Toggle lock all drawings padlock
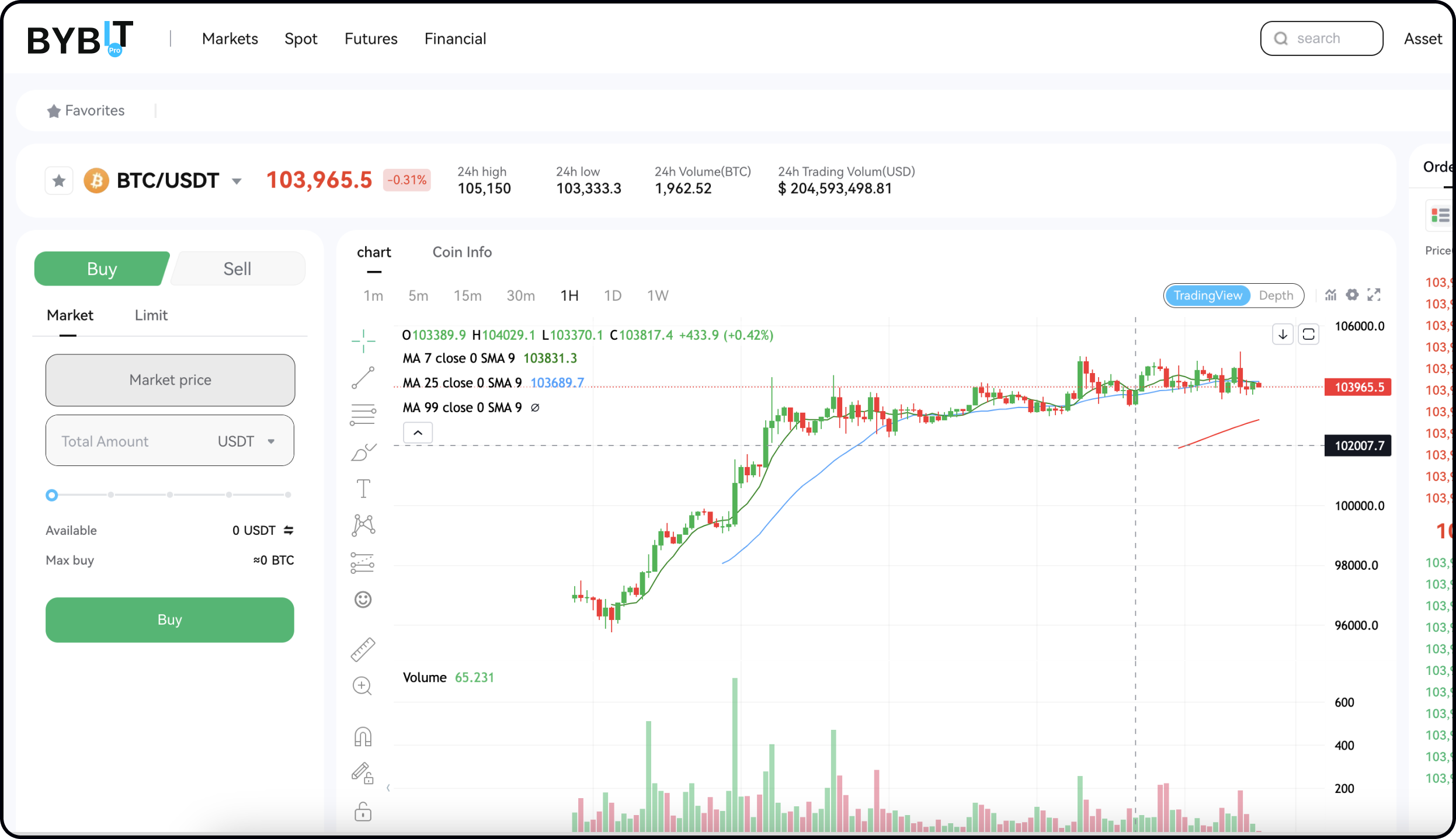 pyautogui.click(x=363, y=811)
